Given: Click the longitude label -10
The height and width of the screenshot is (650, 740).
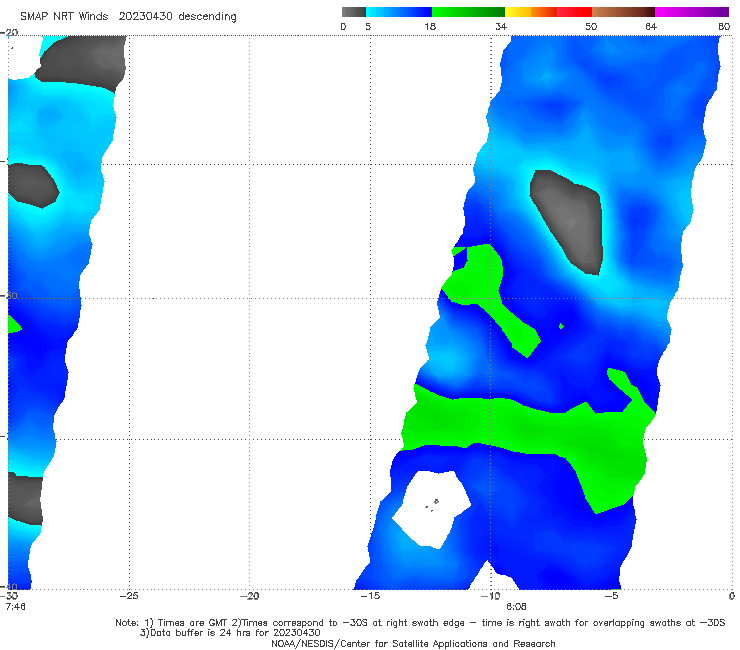Looking at the screenshot, I should coord(490,596).
